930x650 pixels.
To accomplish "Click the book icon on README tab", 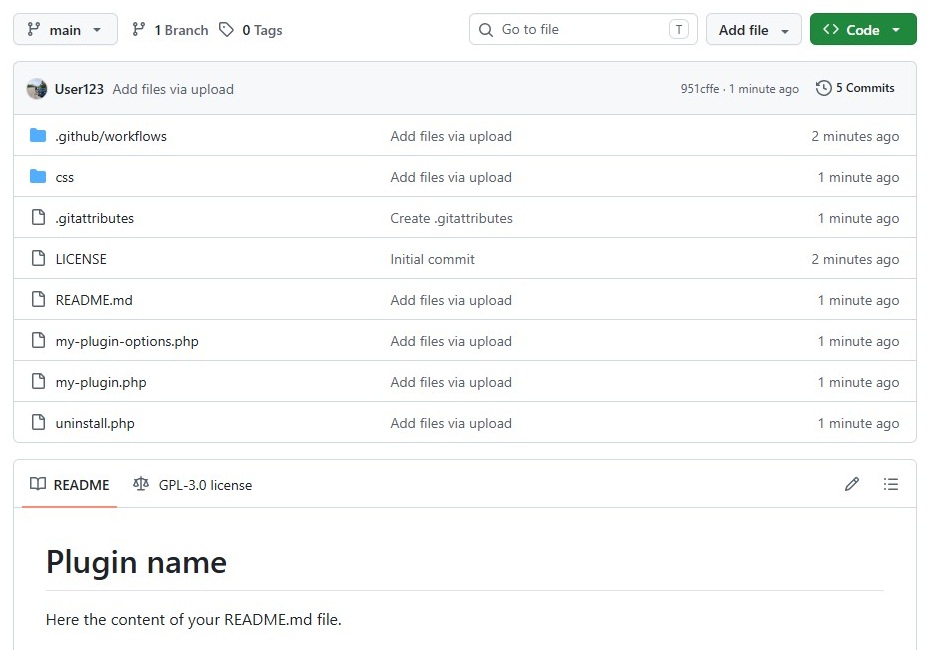I will [38, 484].
